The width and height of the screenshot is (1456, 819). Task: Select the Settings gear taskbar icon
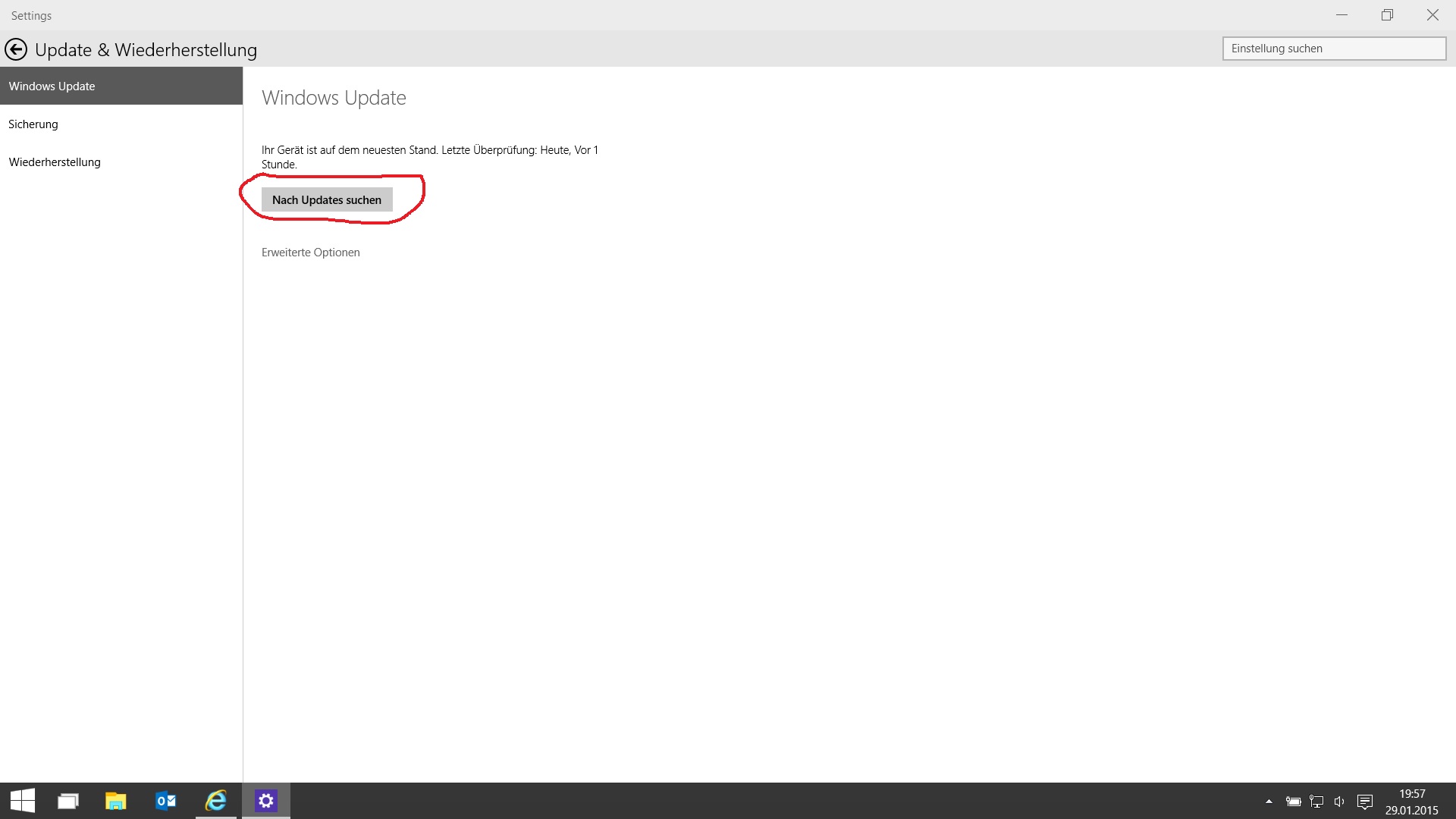[x=266, y=801]
